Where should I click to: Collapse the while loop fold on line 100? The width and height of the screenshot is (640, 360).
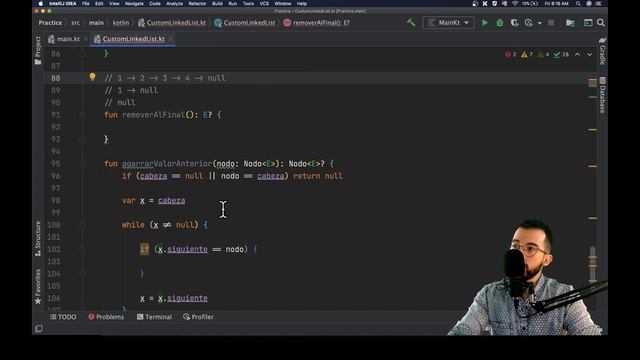pos(83,225)
